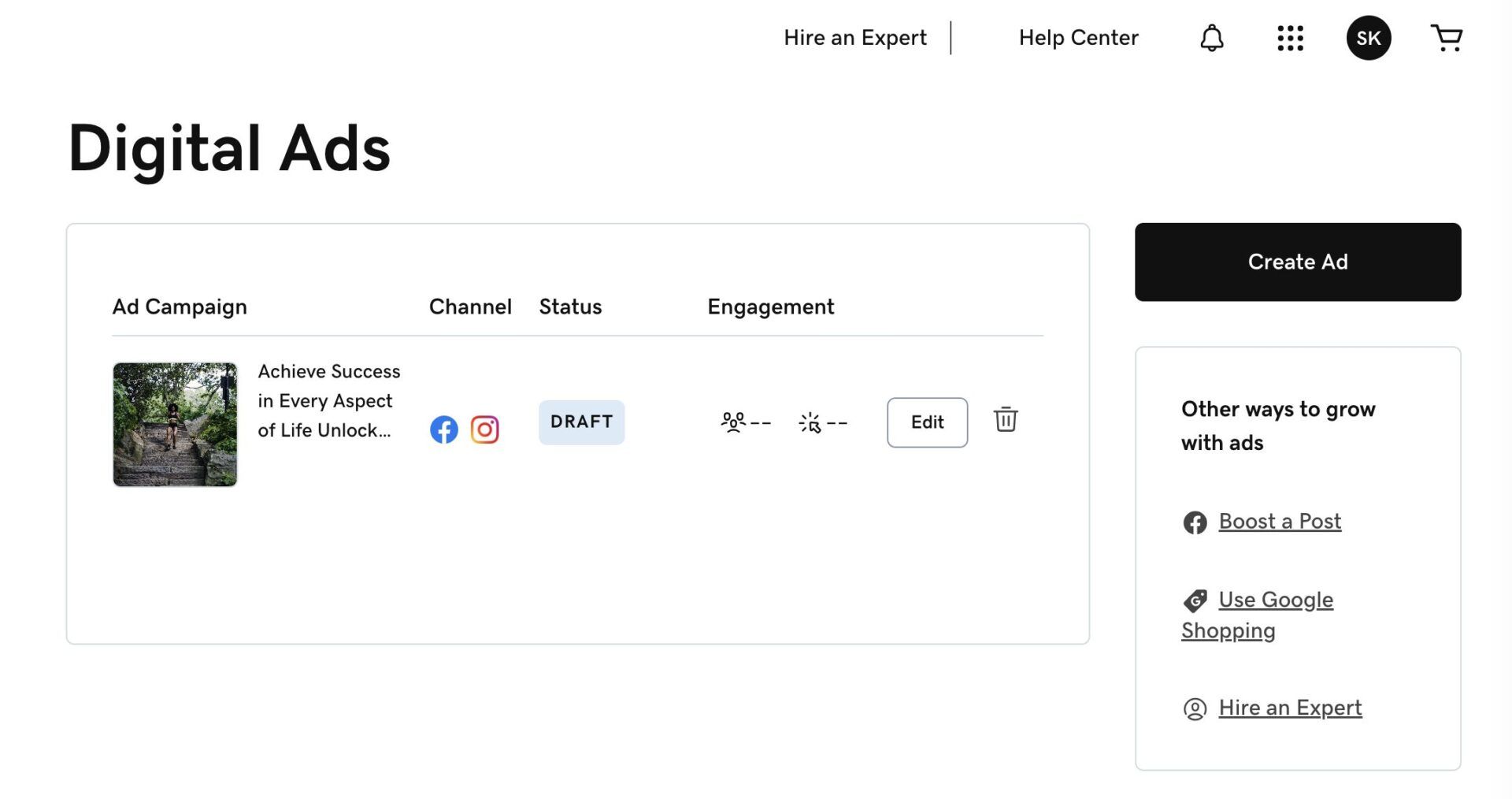Click the Ad Campaign column header
The height and width of the screenshot is (799, 1512).
[180, 307]
